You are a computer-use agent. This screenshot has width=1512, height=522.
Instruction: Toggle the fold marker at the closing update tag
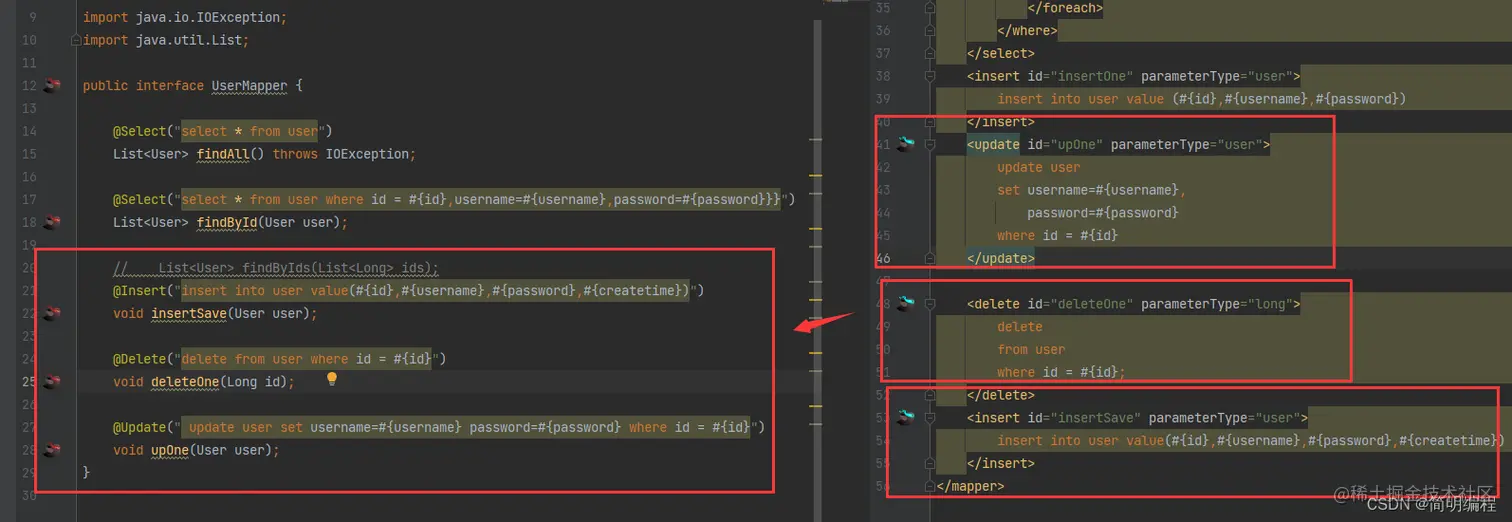pos(930,258)
